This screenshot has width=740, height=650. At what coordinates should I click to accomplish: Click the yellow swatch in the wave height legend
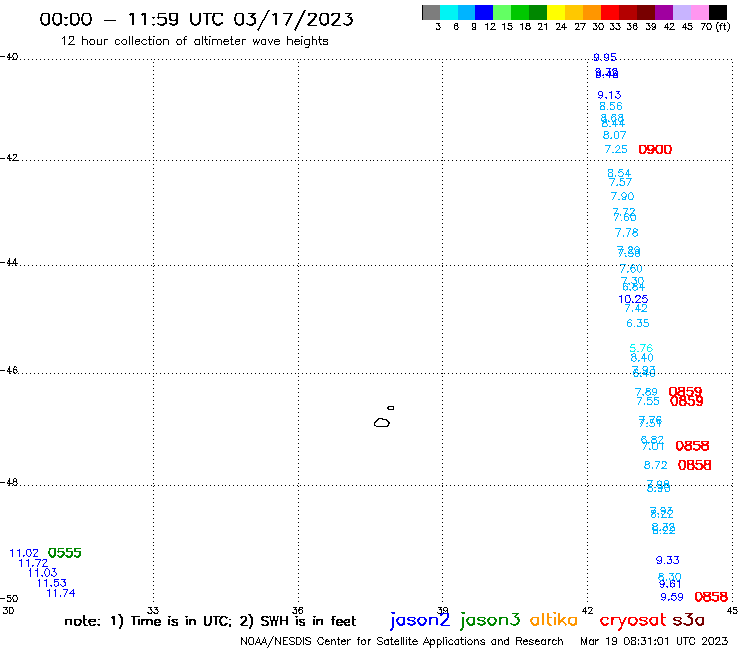click(556, 12)
